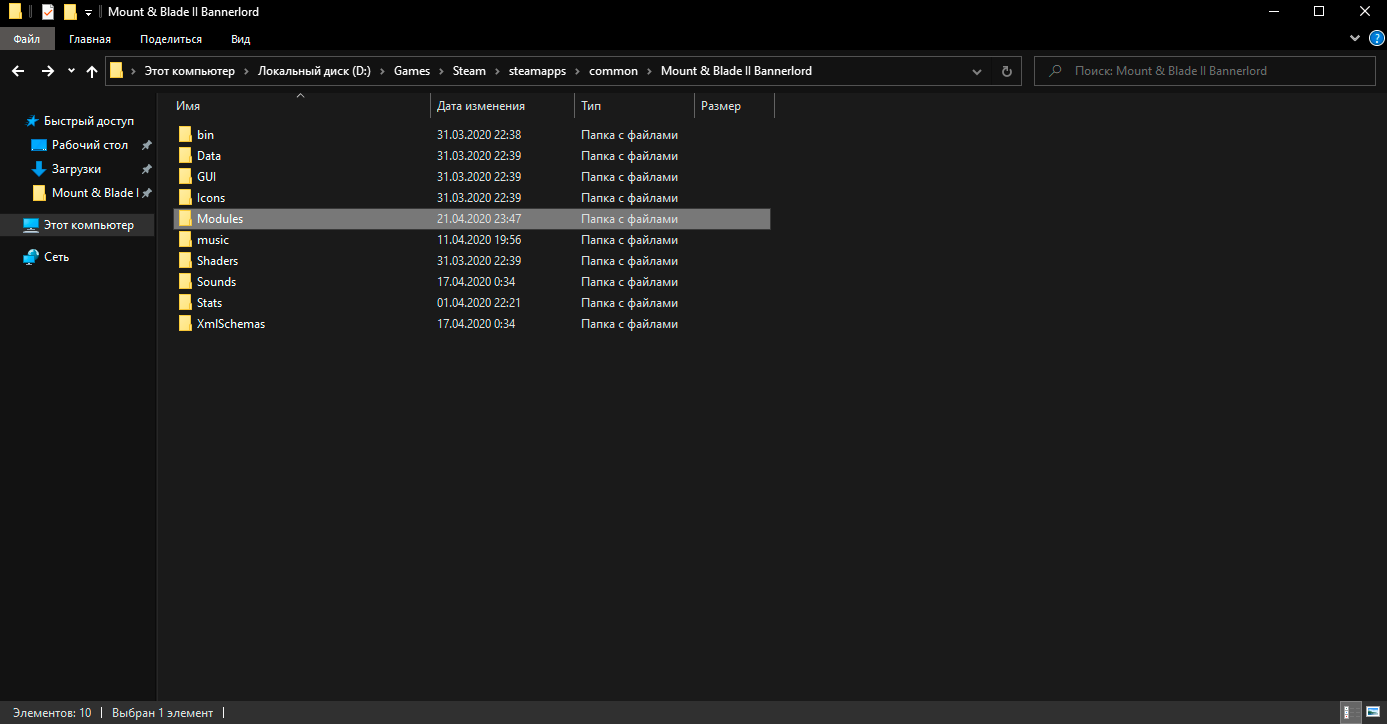Expand the chevron after Games breadcrumb
Image resolution: width=1387 pixels, height=724 pixels.
441,71
